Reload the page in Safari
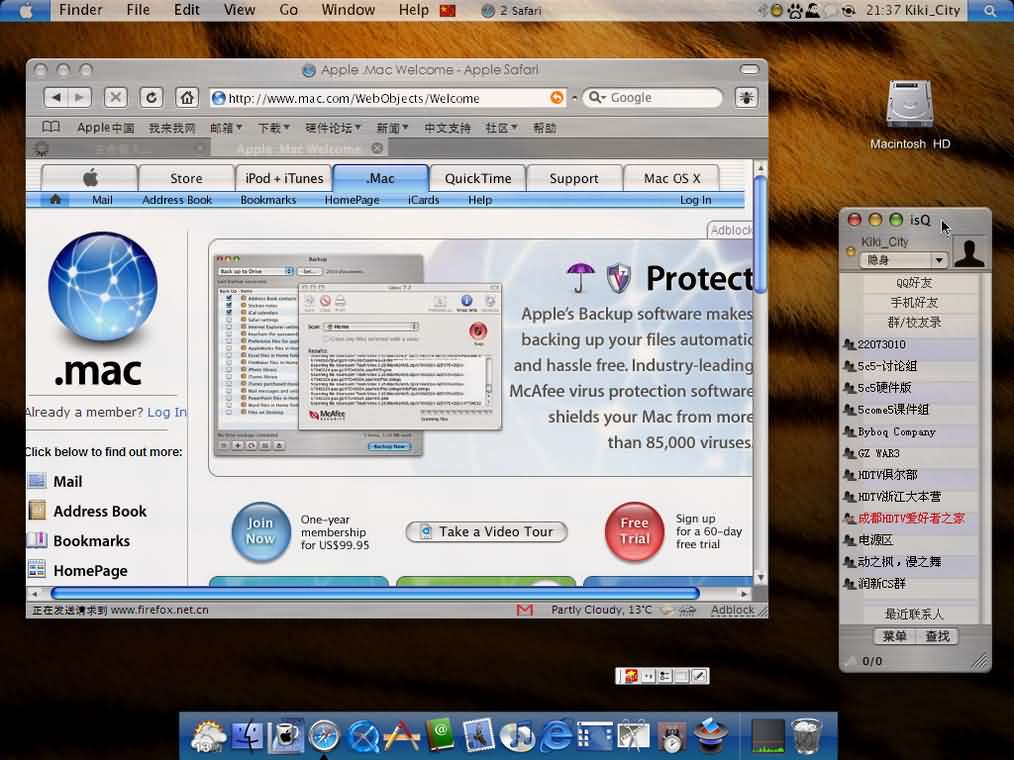 click(151, 98)
